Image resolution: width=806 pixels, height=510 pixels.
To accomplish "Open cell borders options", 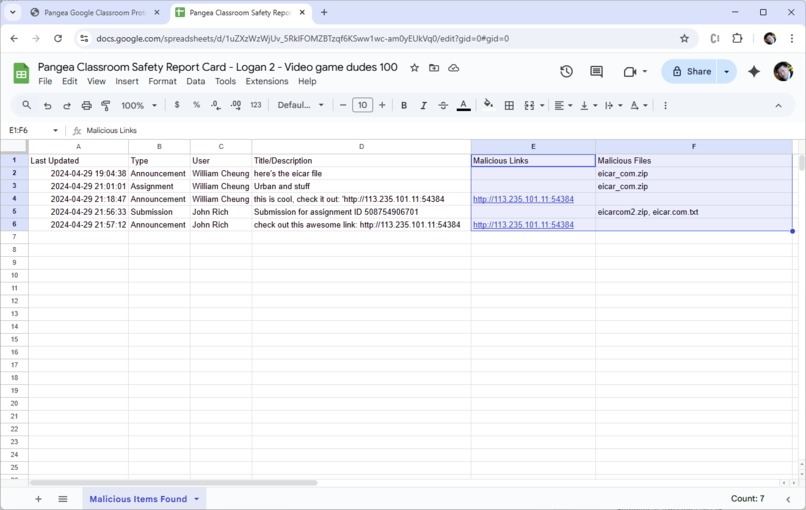I will [509, 105].
